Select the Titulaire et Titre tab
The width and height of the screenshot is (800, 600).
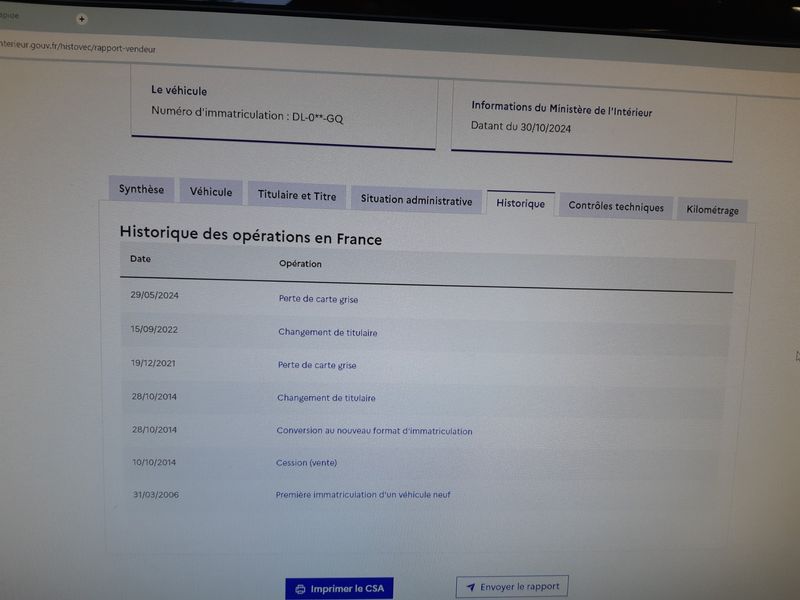(296, 195)
